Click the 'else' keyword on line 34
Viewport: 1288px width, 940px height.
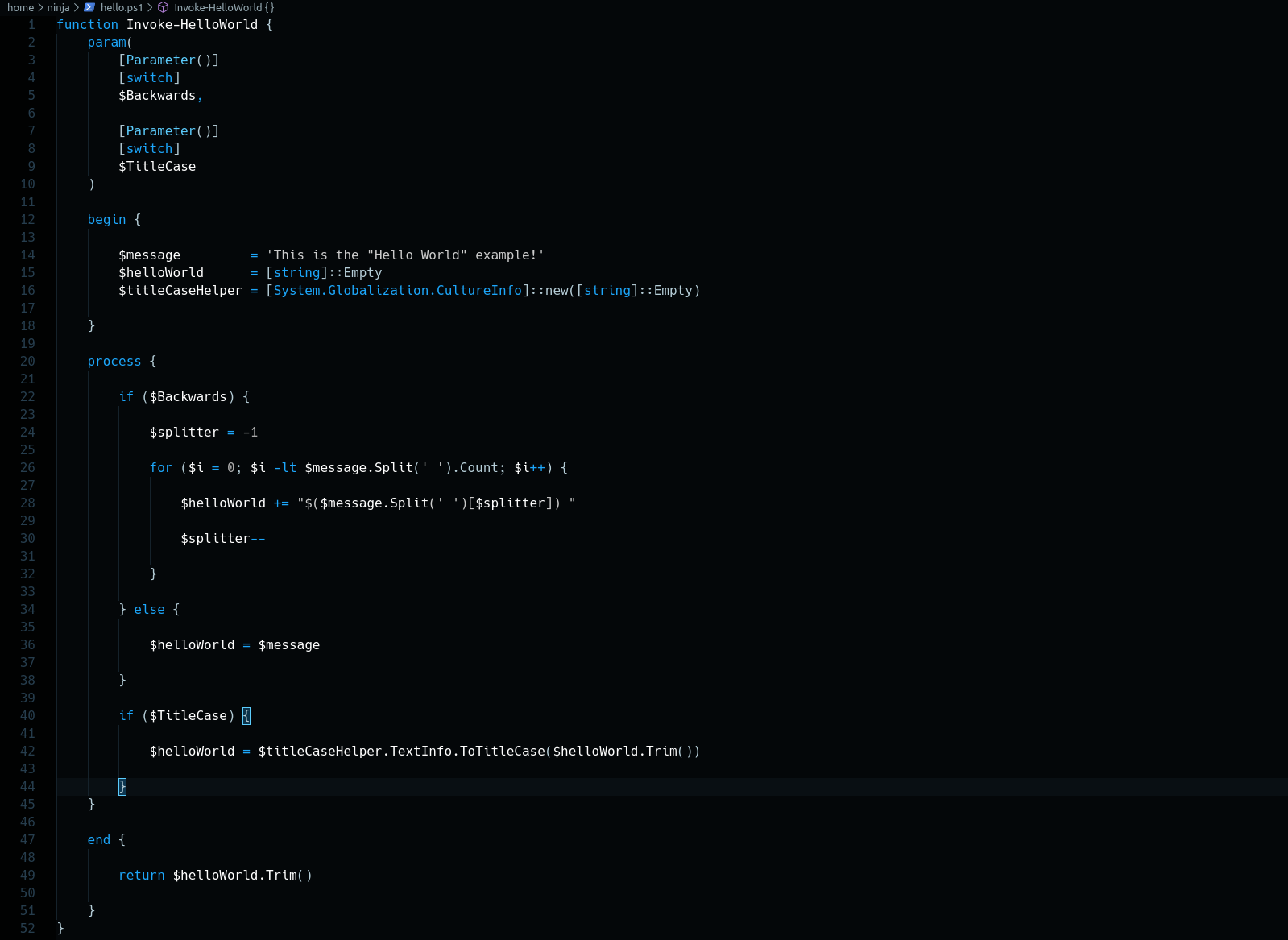150,610
